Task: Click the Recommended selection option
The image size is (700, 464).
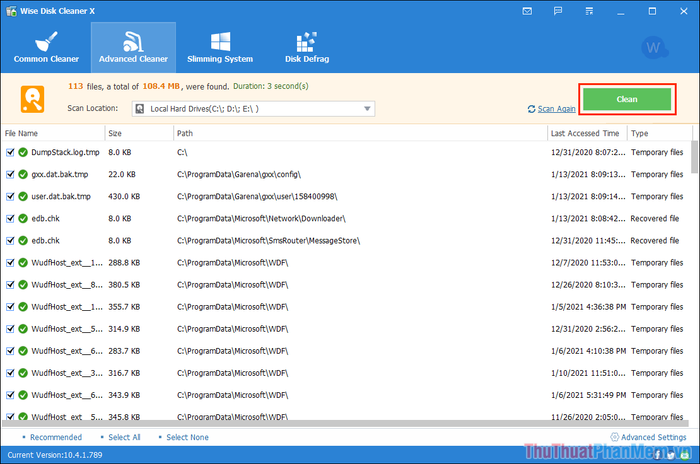Action: 55,437
